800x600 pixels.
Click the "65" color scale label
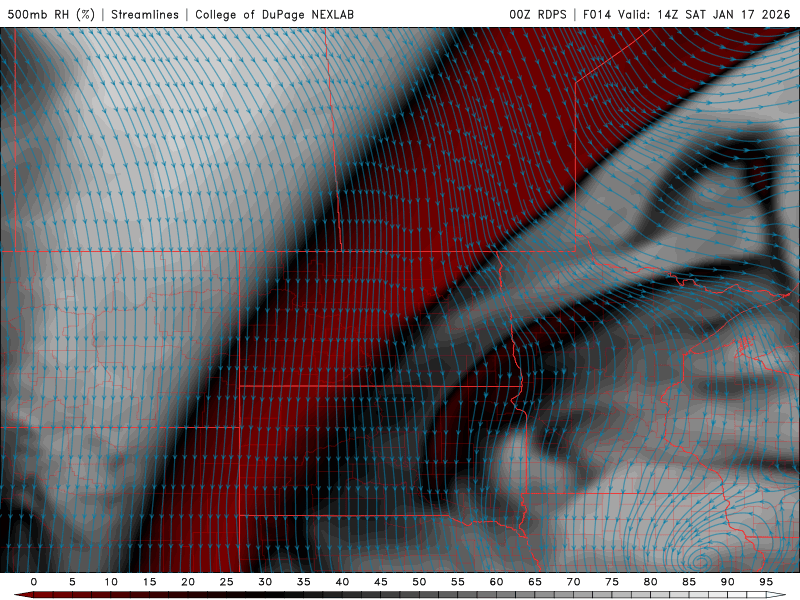point(535,582)
